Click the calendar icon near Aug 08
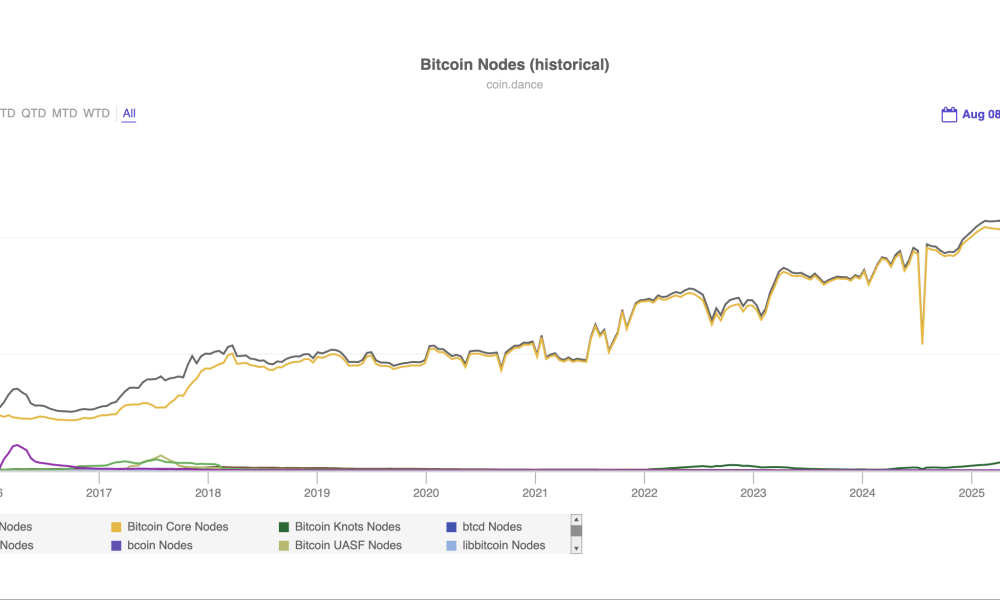 click(948, 113)
